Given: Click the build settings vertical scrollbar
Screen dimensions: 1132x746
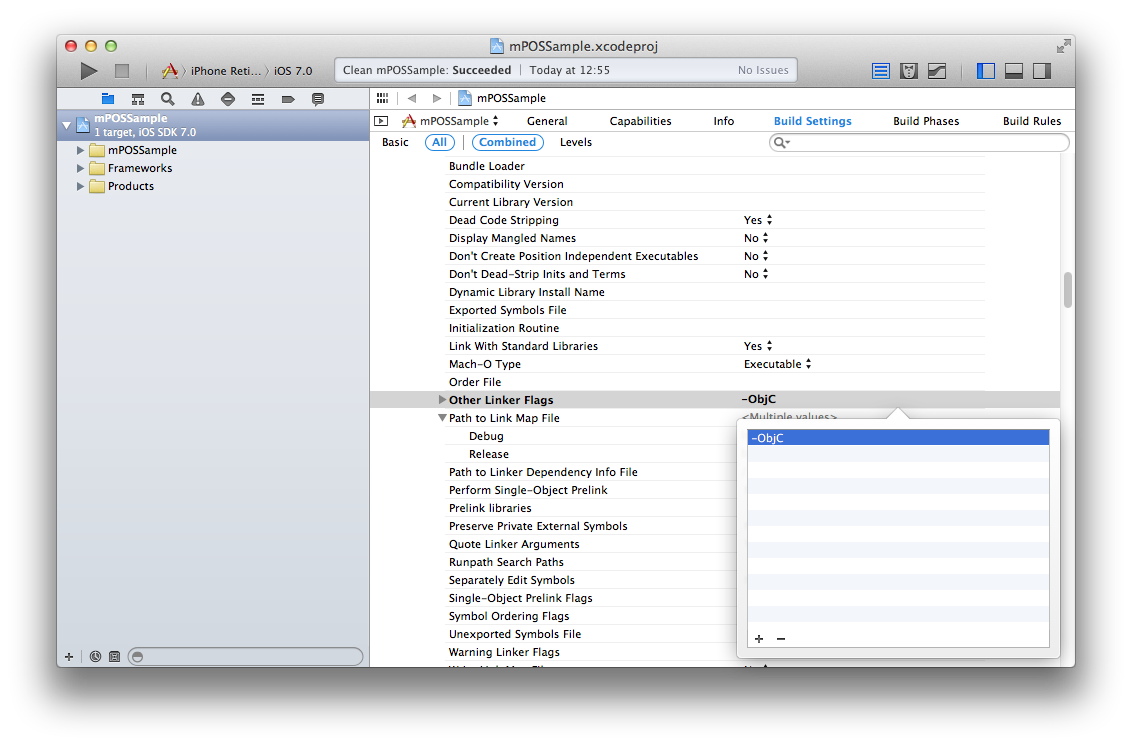Looking at the screenshot, I should [1068, 290].
